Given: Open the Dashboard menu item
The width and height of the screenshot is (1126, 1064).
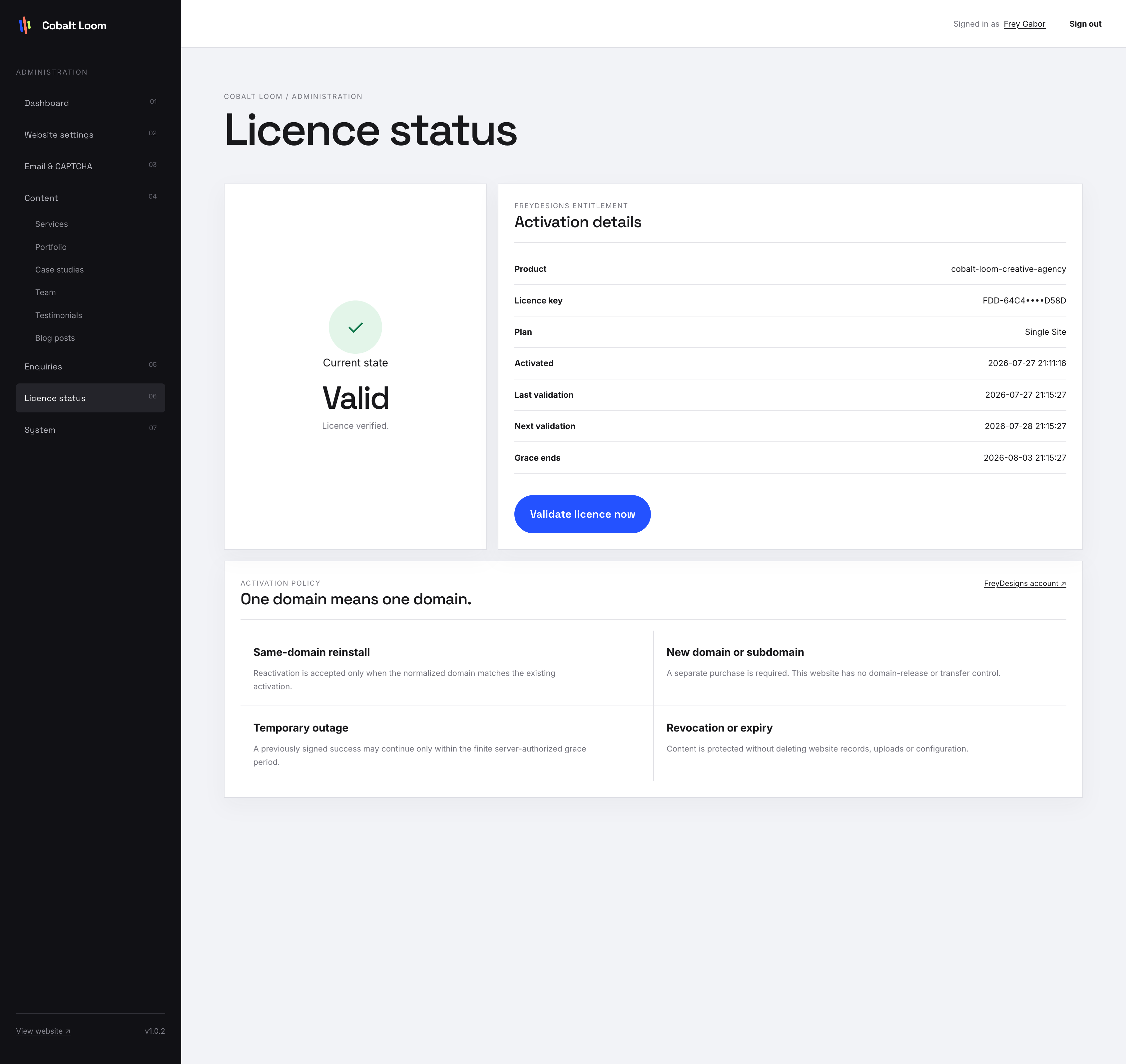Looking at the screenshot, I should (90, 103).
